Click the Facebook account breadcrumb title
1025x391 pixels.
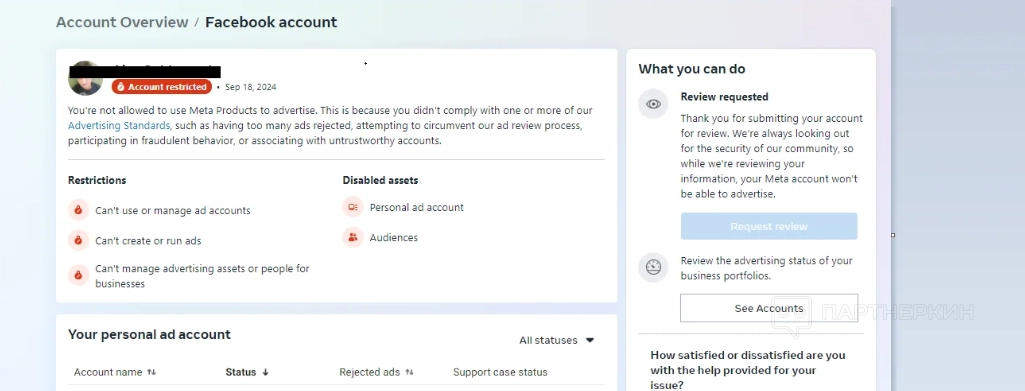click(x=271, y=22)
